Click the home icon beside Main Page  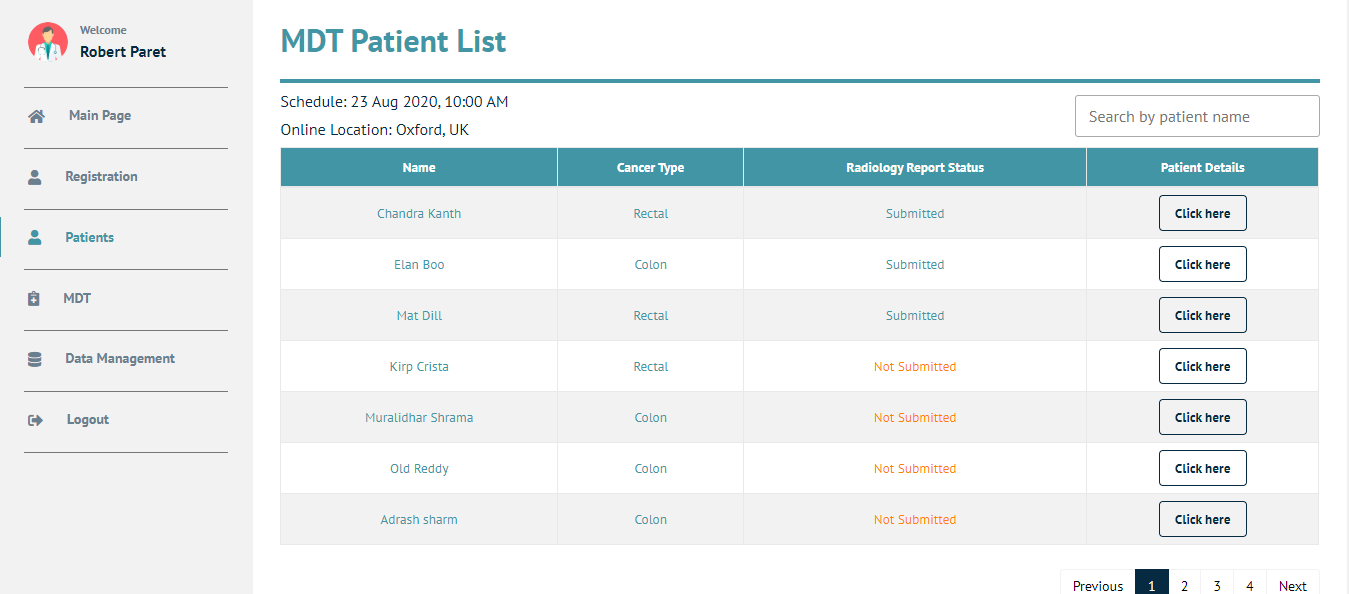[x=36, y=116]
